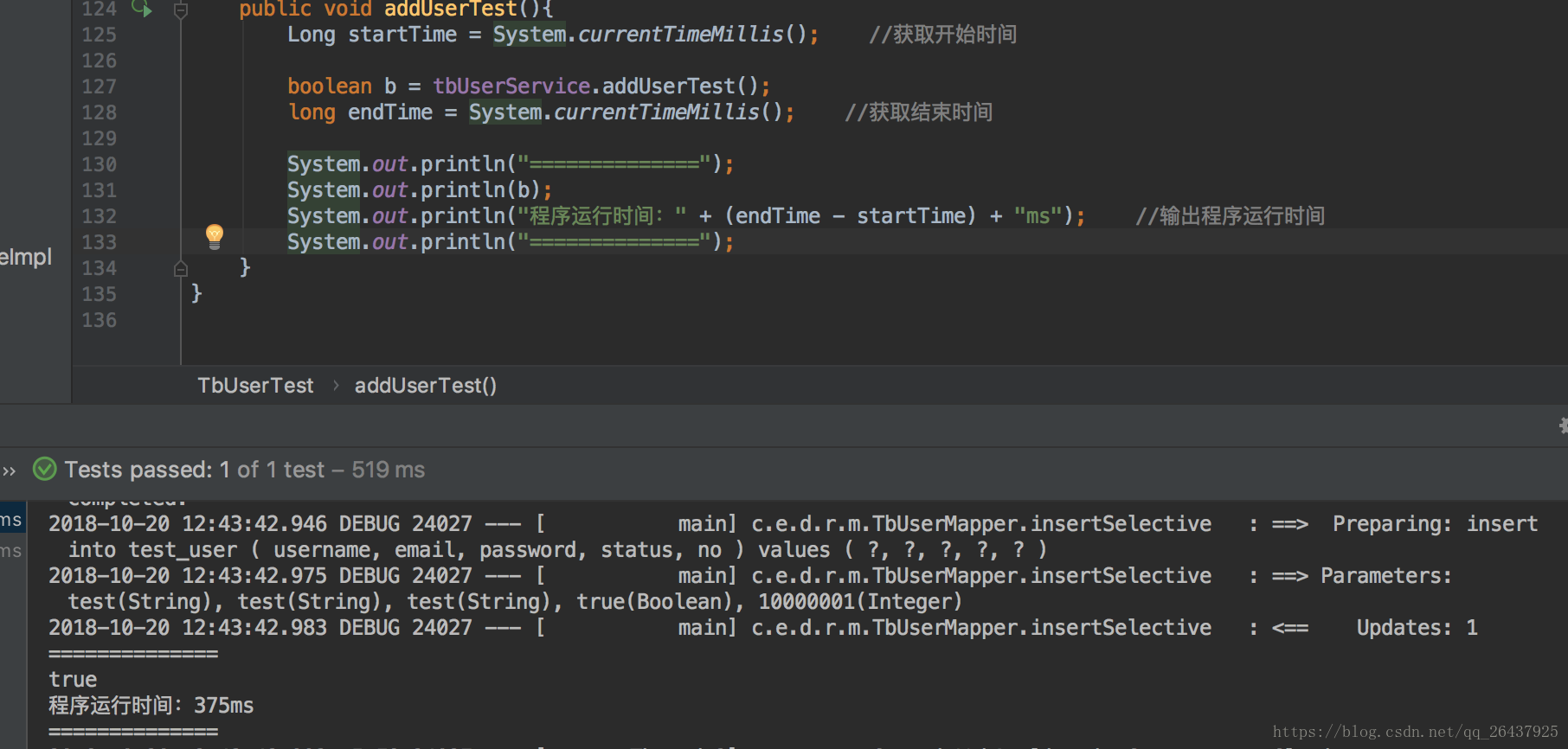The image size is (1568, 749).
Task: Click the fold end marker at line 134
Action: [x=180, y=268]
